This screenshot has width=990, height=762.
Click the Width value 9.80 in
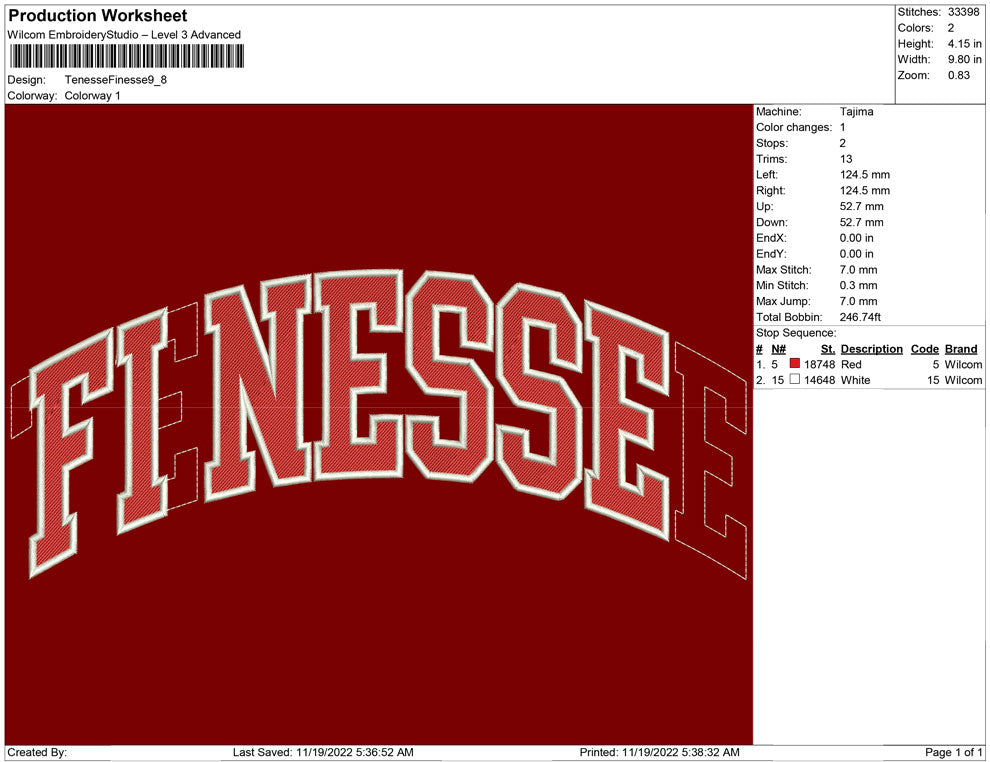[x=964, y=59]
